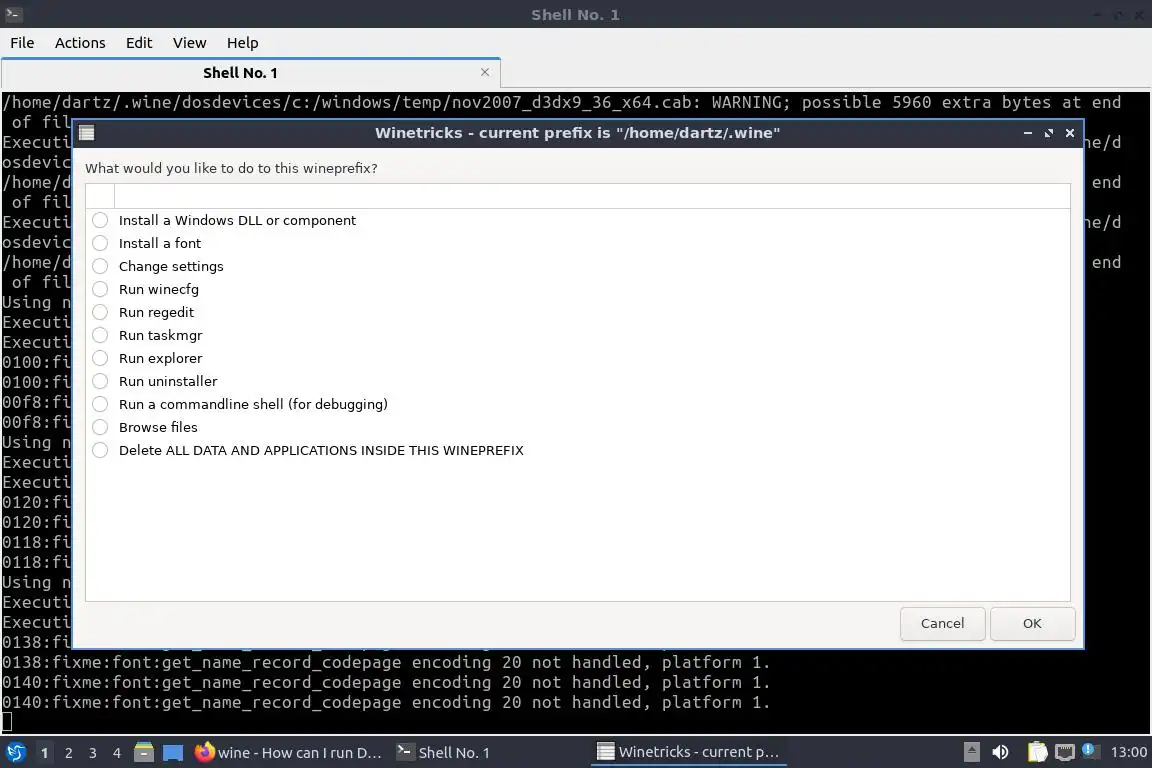The image size is (1152, 768).
Task: Select 'Install a Windows DLL or component' radio
Action: (x=100, y=220)
